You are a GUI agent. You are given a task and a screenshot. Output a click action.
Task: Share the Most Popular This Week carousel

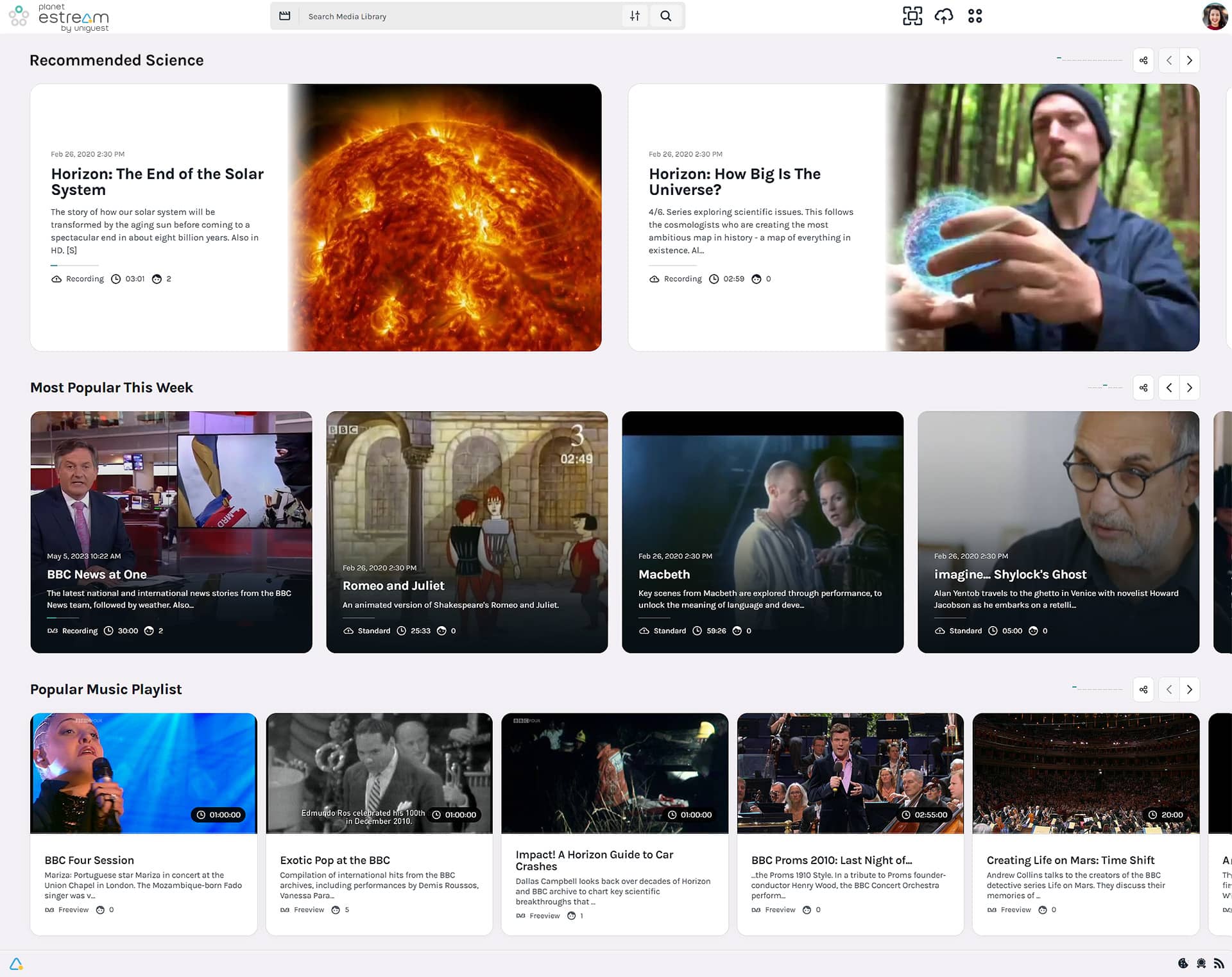point(1143,387)
